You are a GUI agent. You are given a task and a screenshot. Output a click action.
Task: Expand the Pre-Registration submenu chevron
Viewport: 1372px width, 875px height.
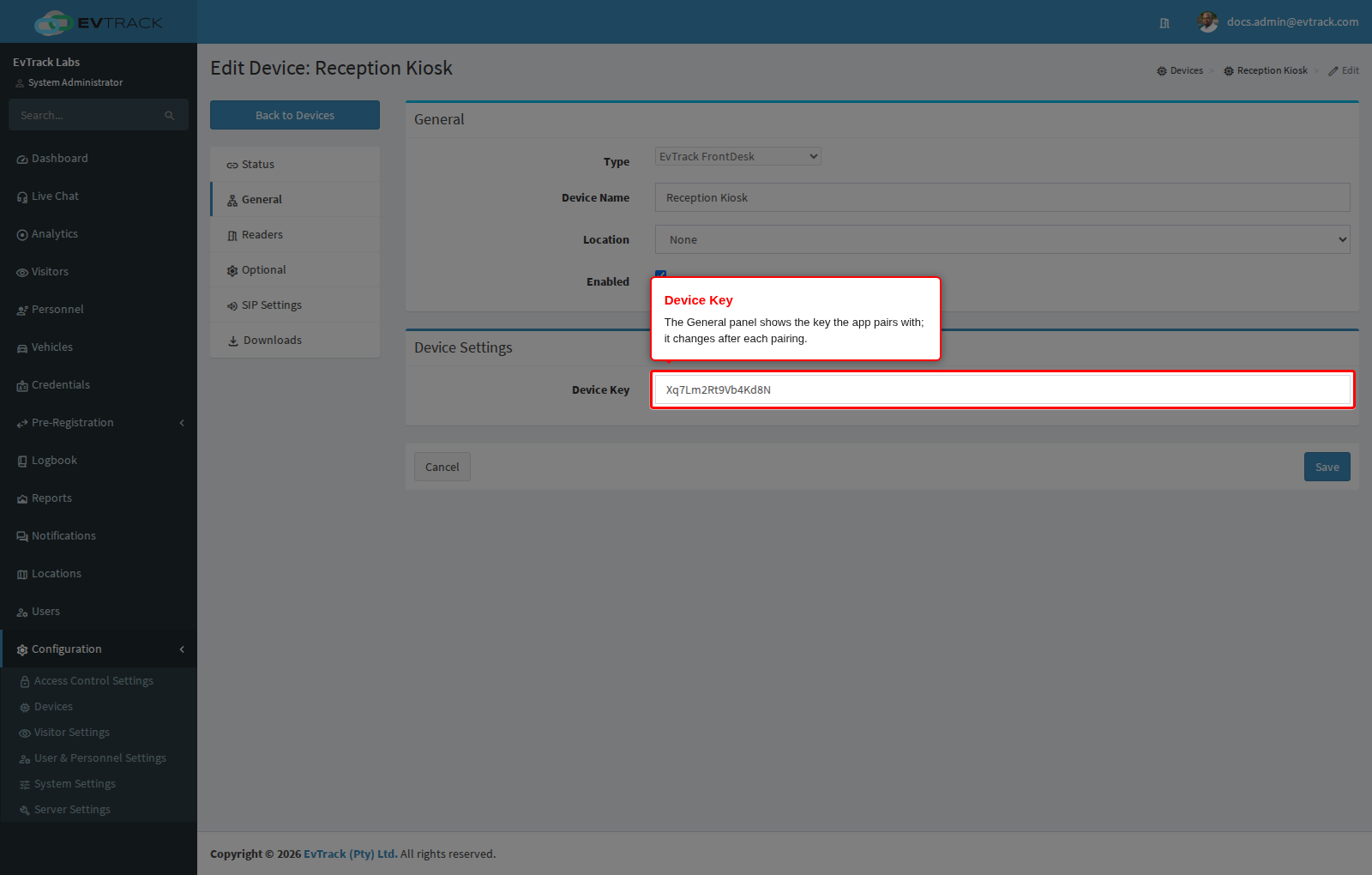click(182, 423)
